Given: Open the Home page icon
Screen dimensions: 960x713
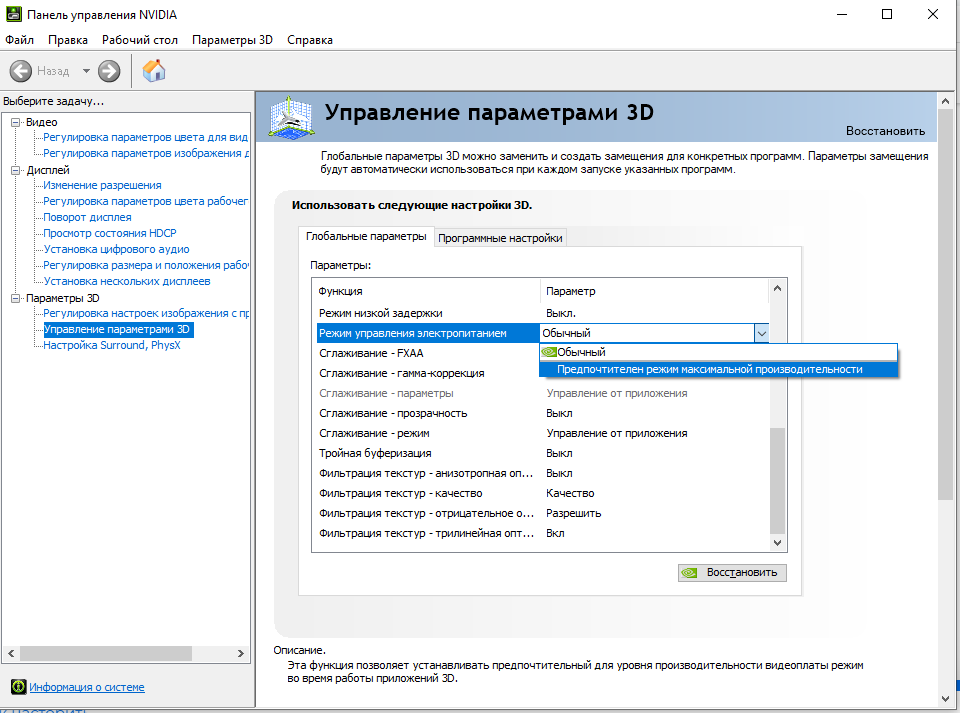Looking at the screenshot, I should pyautogui.click(x=154, y=70).
